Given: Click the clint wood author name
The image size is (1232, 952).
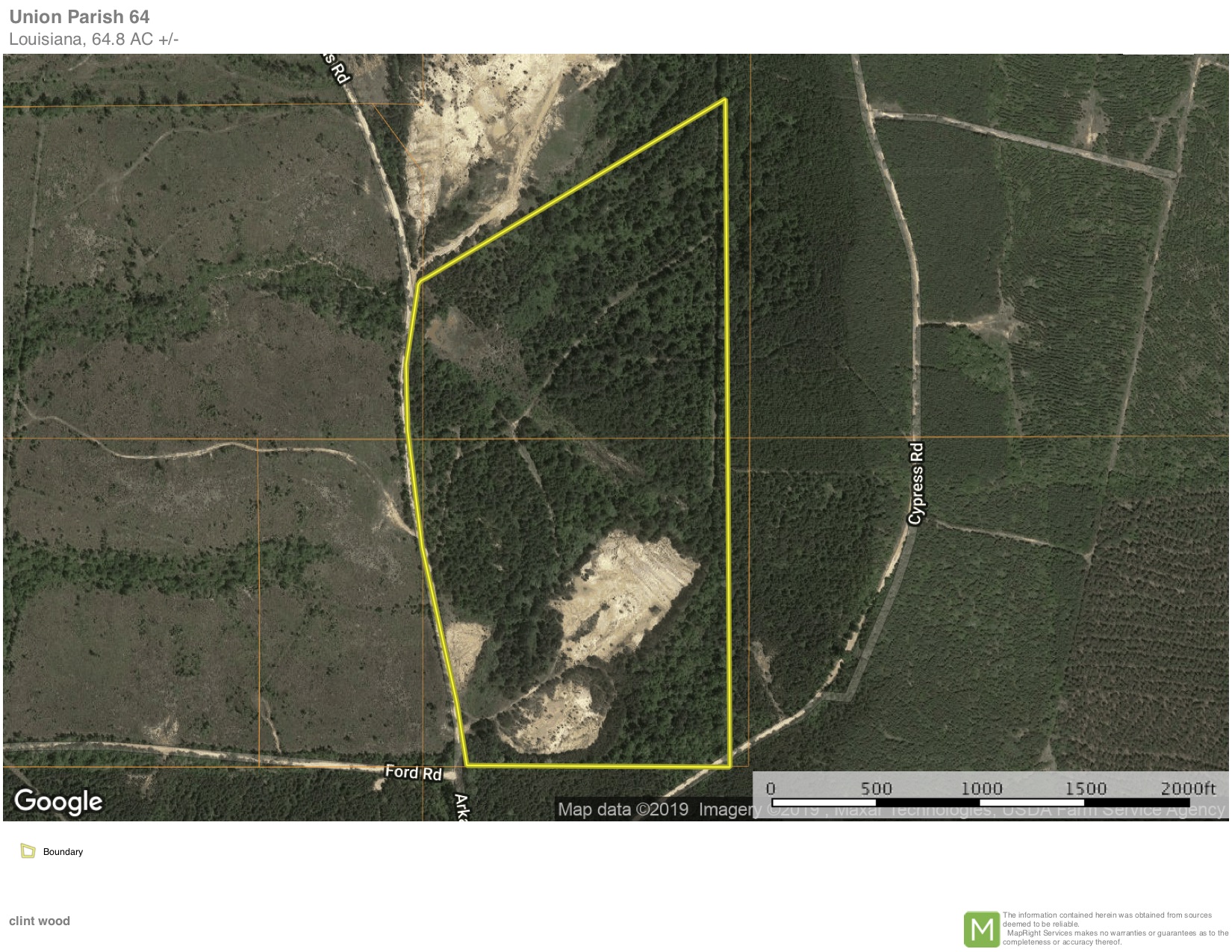Looking at the screenshot, I should point(40,921).
